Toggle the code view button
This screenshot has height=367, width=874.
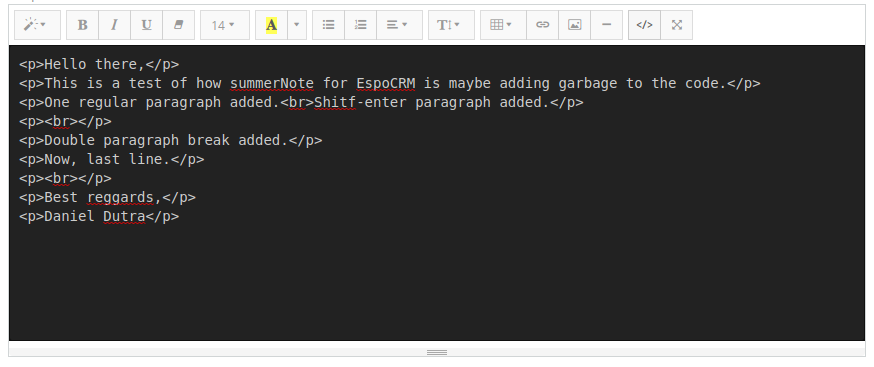(644, 25)
